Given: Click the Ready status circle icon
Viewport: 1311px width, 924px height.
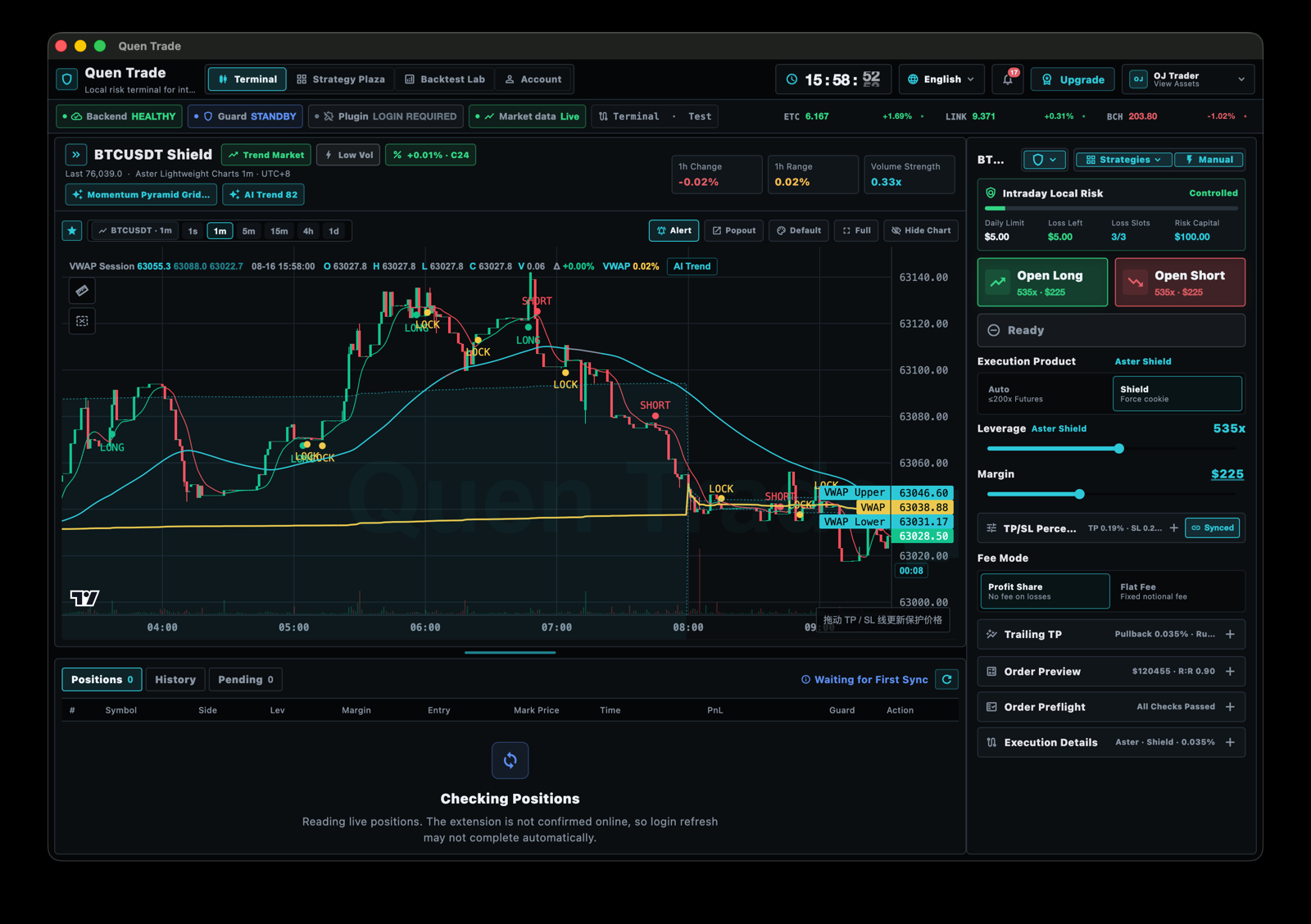Looking at the screenshot, I should pyautogui.click(x=994, y=330).
